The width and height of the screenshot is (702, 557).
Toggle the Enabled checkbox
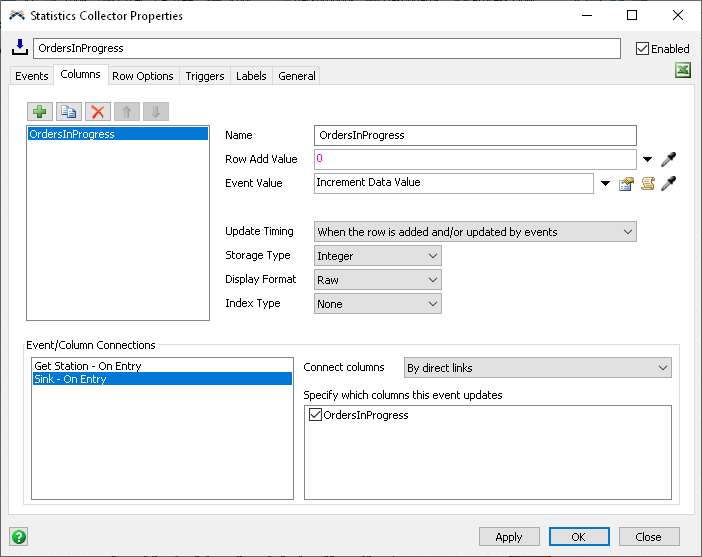point(643,48)
